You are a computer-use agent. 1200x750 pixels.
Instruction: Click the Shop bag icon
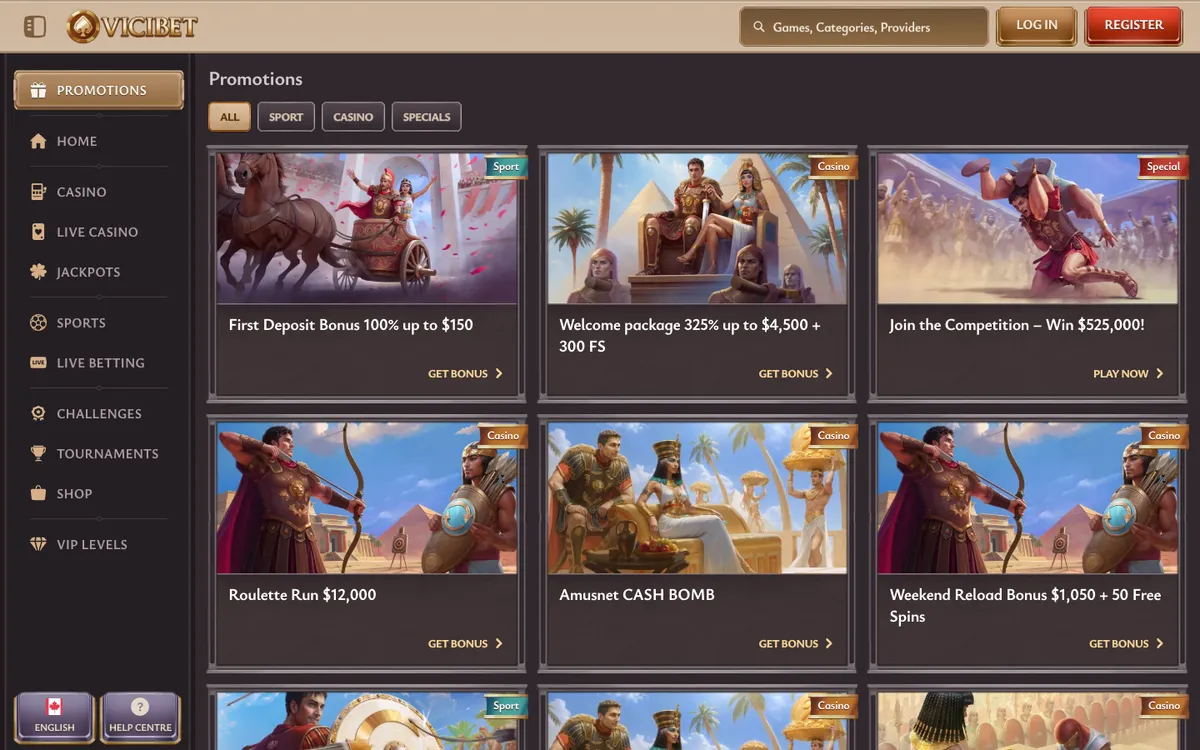pyautogui.click(x=38, y=493)
